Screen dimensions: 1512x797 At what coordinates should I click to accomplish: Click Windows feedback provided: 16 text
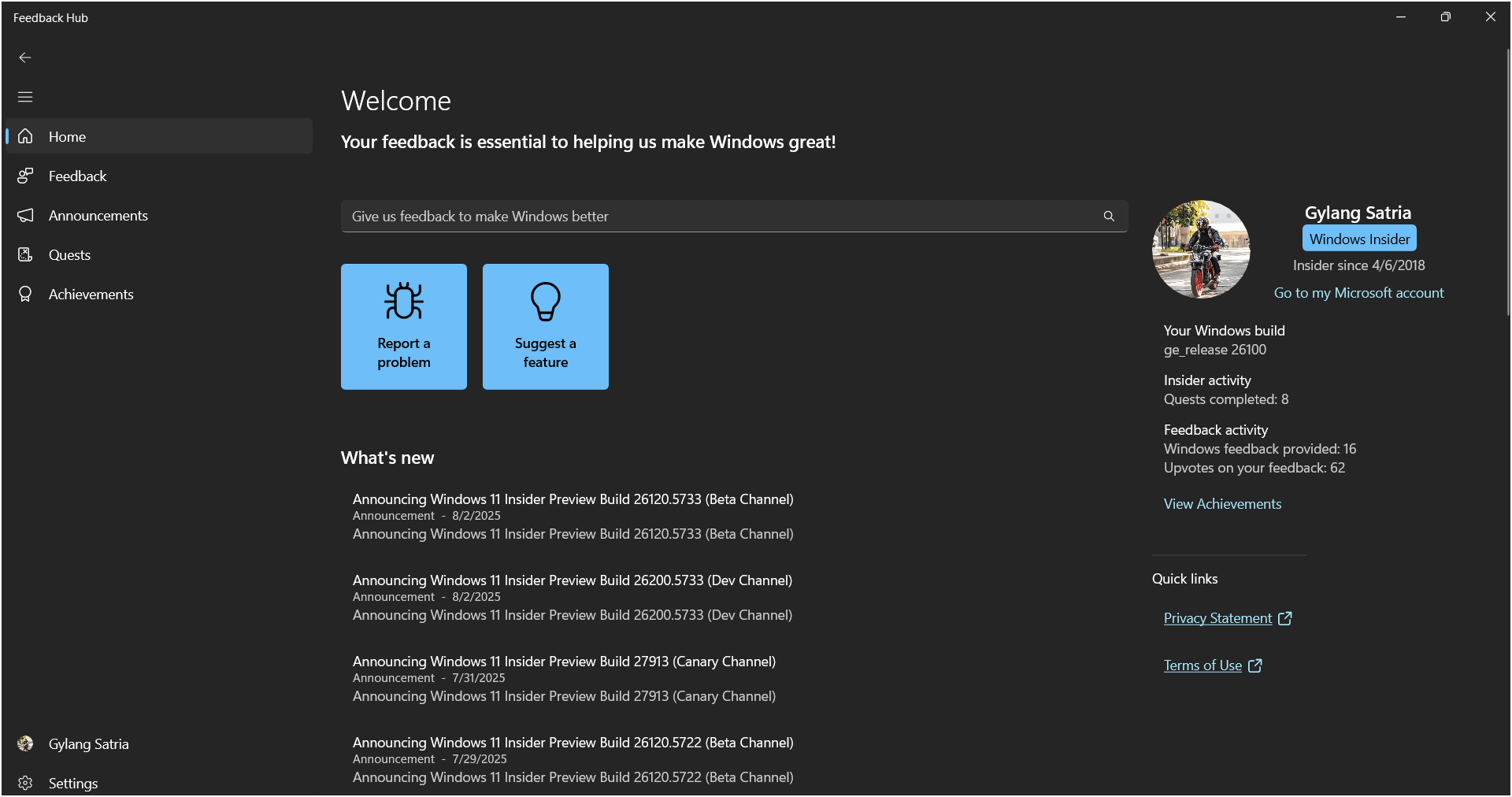point(1260,449)
